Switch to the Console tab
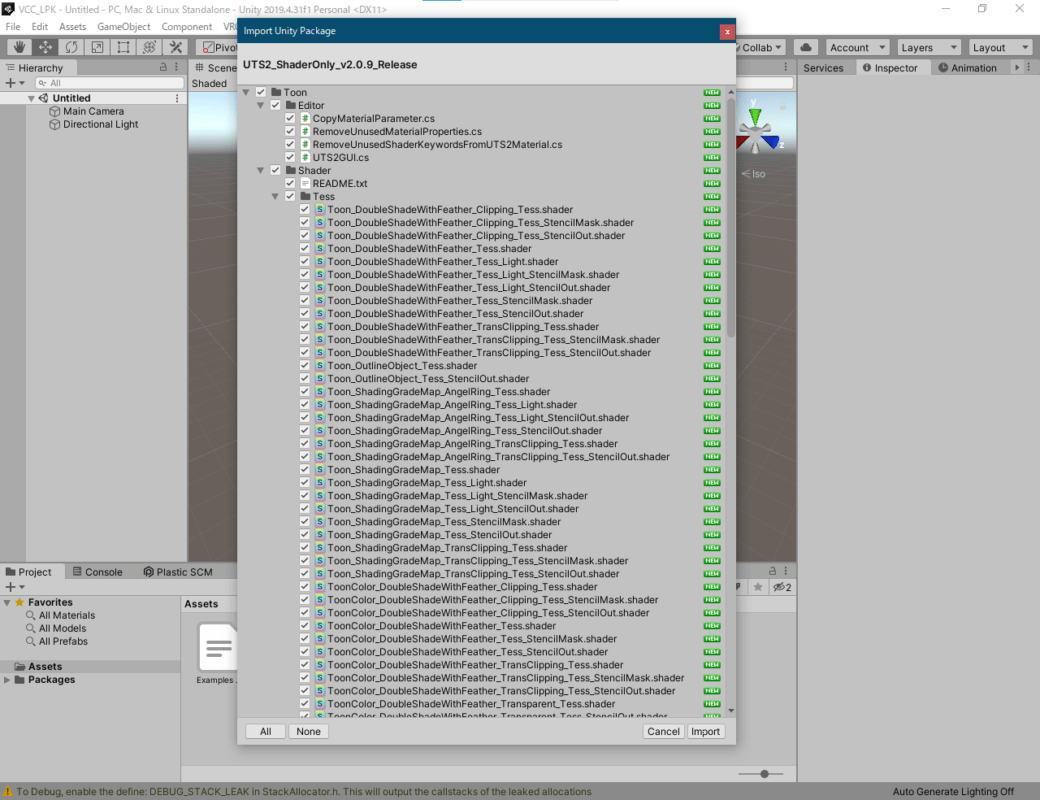The height and width of the screenshot is (800, 1040). coord(96,572)
